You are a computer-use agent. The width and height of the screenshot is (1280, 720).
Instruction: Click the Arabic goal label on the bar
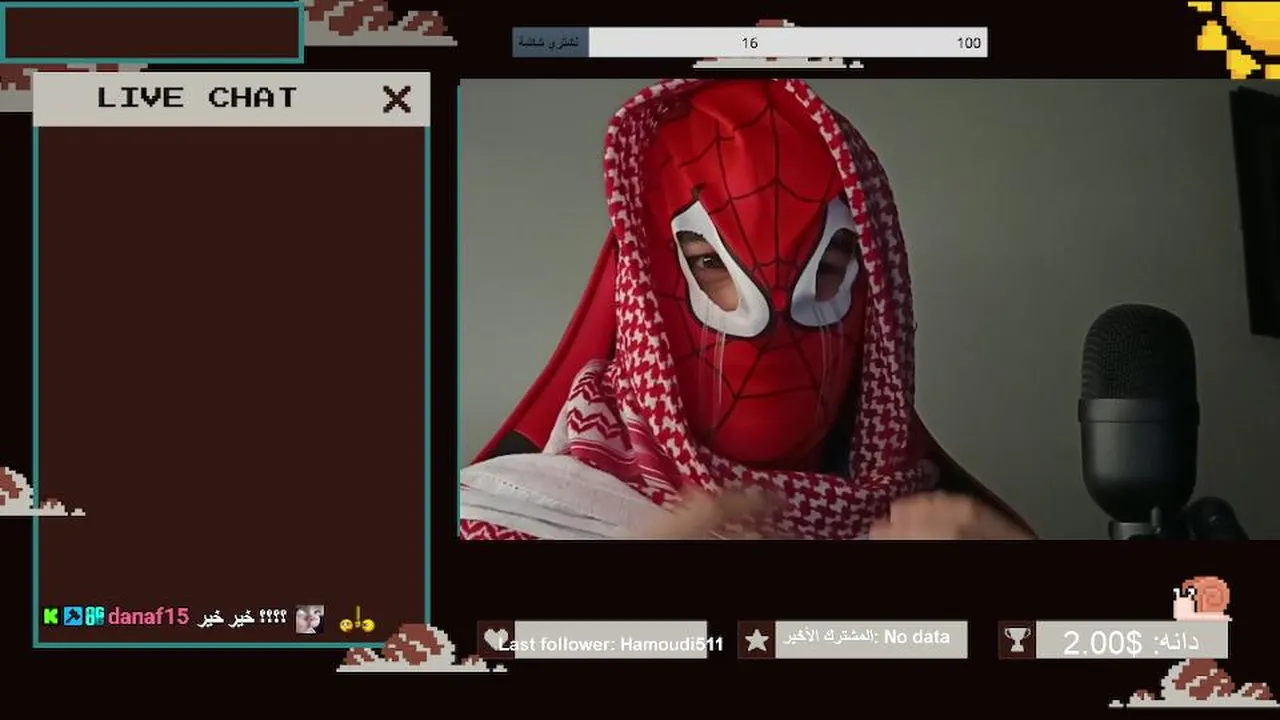pos(550,42)
